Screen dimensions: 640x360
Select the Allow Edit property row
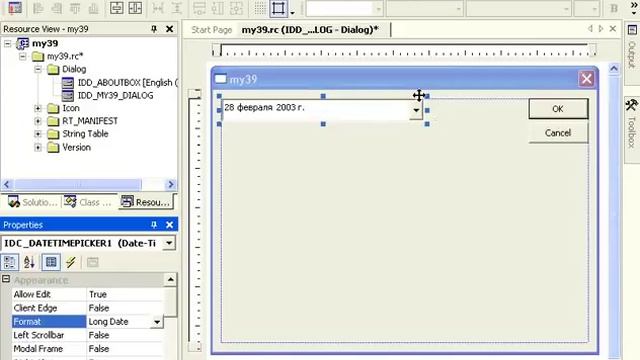pos(87,294)
